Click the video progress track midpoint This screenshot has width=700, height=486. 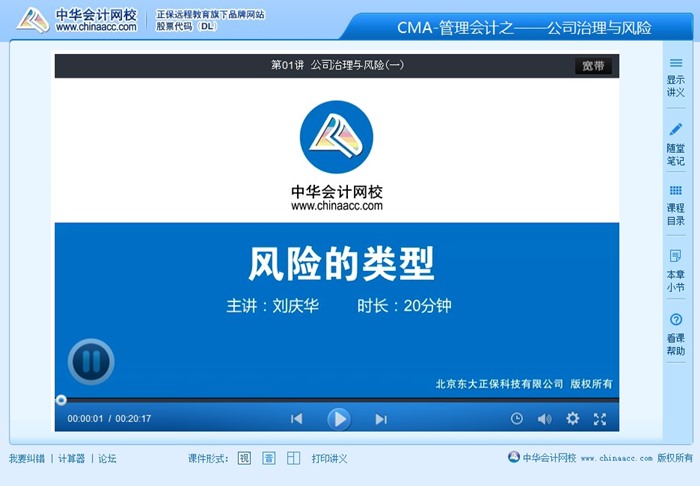click(x=337, y=400)
